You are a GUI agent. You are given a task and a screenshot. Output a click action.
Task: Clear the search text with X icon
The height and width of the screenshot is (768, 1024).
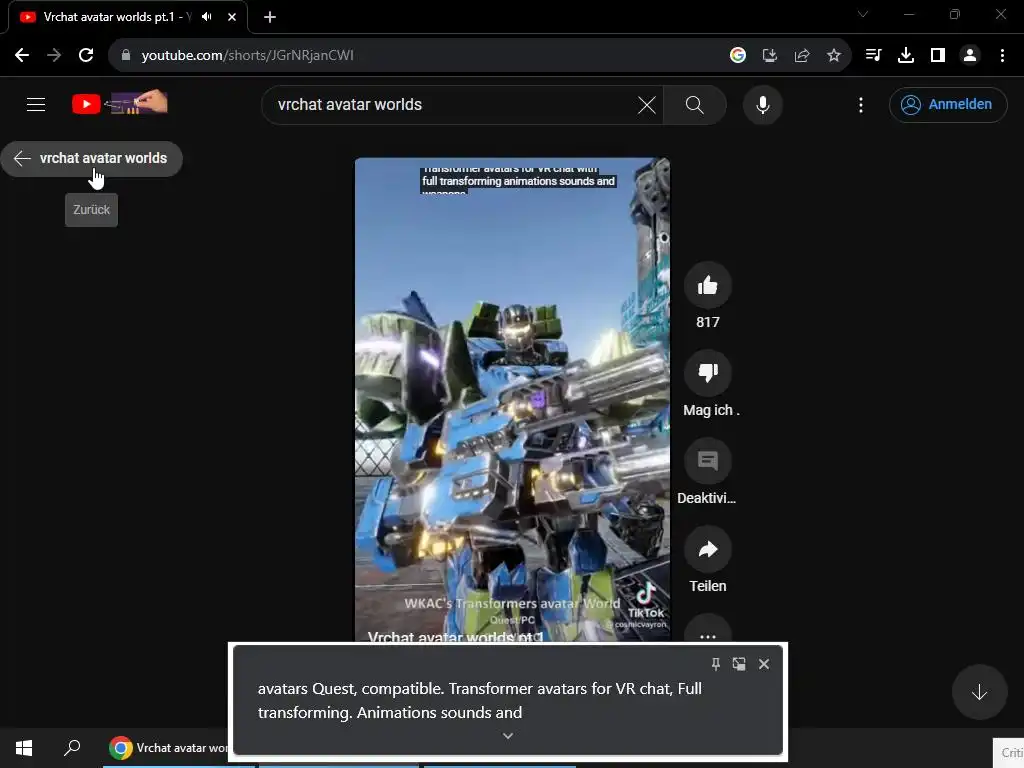pyautogui.click(x=646, y=105)
